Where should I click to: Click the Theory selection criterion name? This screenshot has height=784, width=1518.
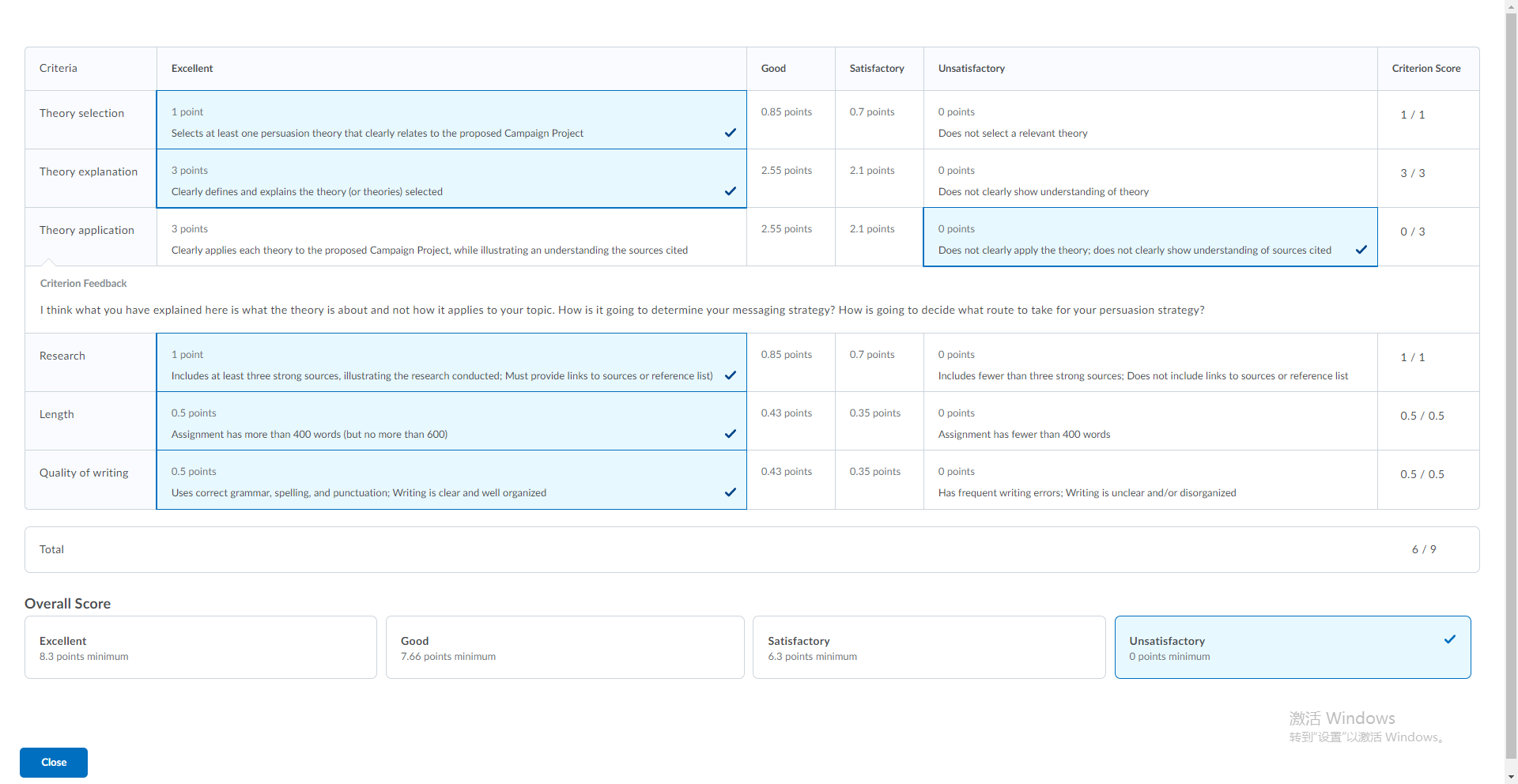pyautogui.click(x=81, y=113)
